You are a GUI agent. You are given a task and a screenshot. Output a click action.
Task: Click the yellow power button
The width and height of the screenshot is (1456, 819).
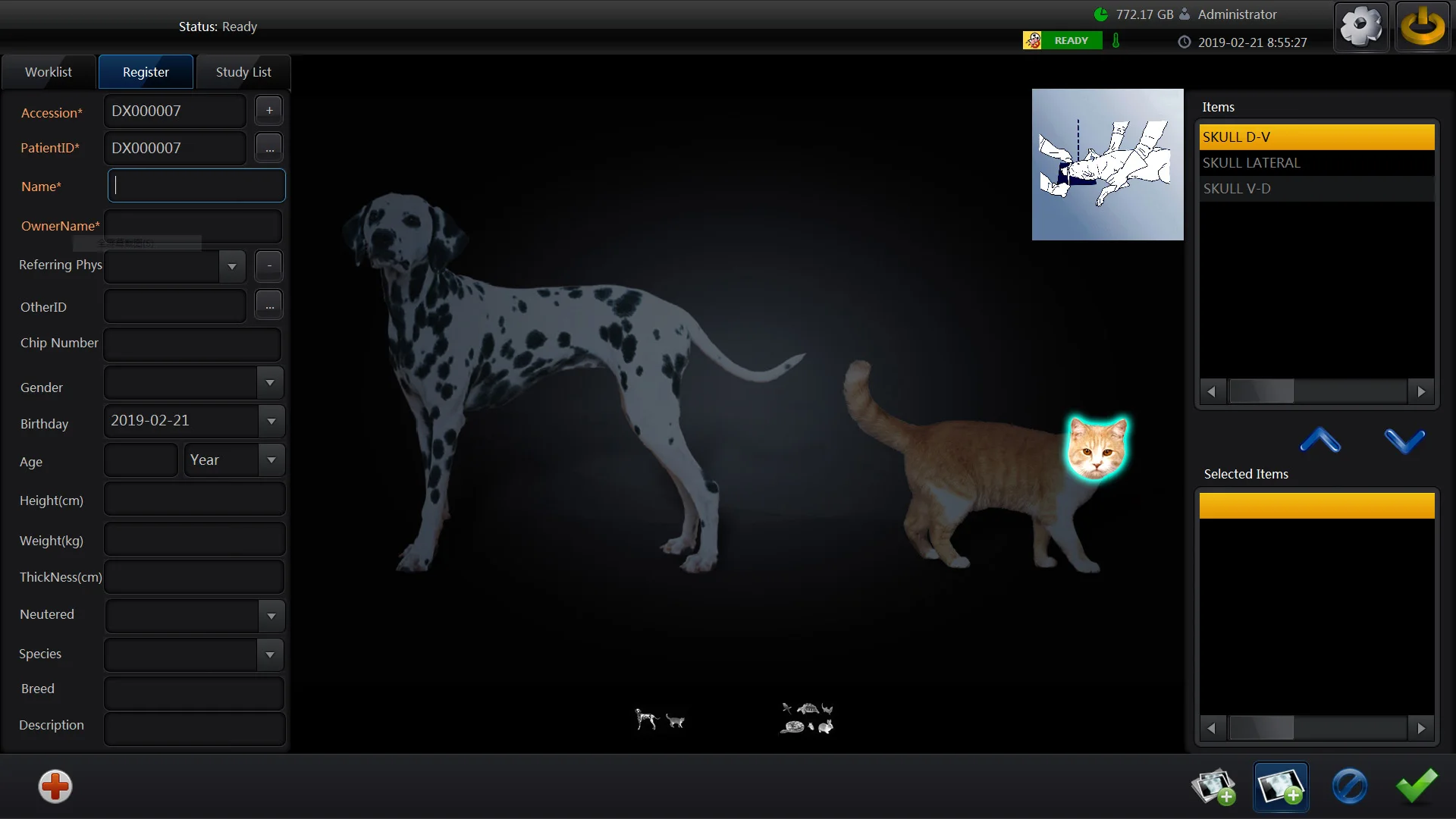1423,27
